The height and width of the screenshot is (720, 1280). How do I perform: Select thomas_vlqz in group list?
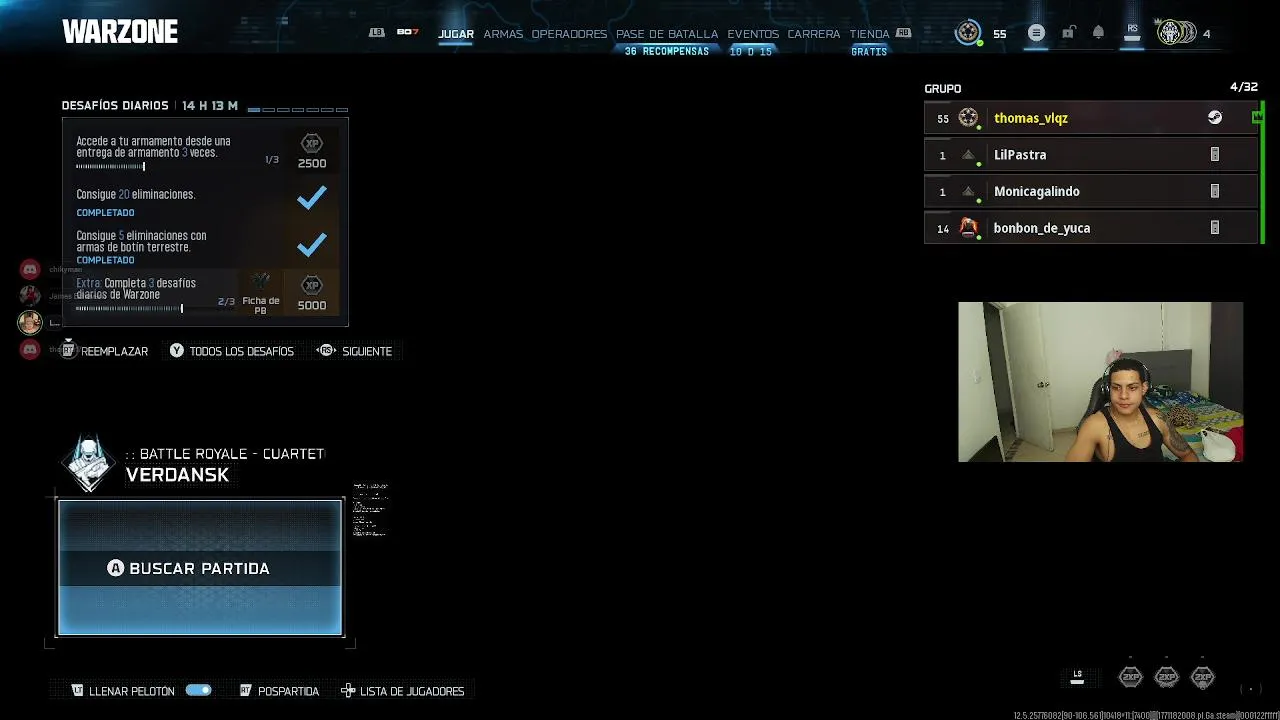pos(1091,118)
